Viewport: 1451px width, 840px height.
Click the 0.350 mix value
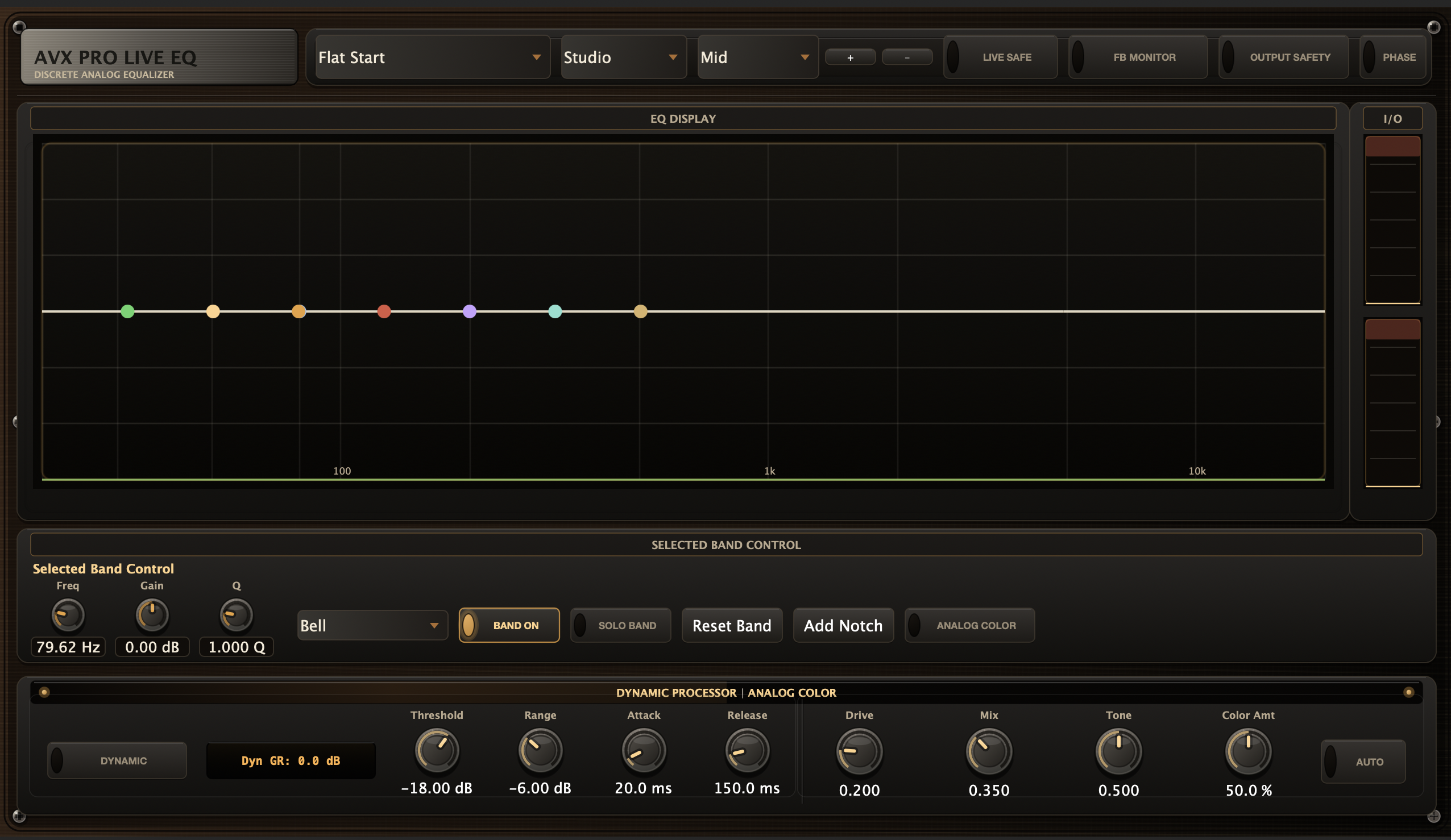[x=989, y=791]
